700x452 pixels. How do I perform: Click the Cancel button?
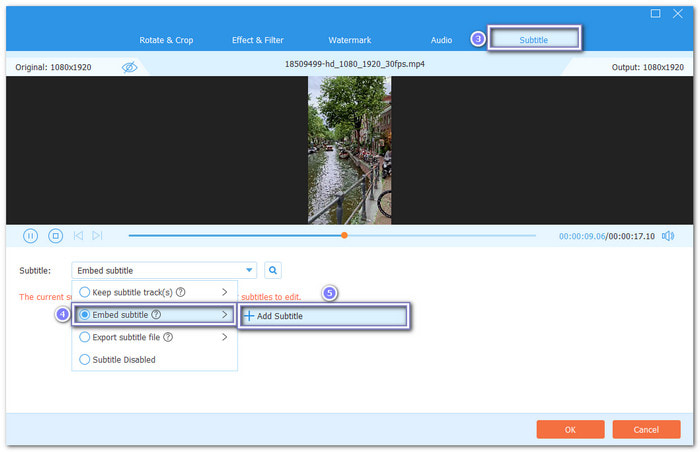coord(646,430)
